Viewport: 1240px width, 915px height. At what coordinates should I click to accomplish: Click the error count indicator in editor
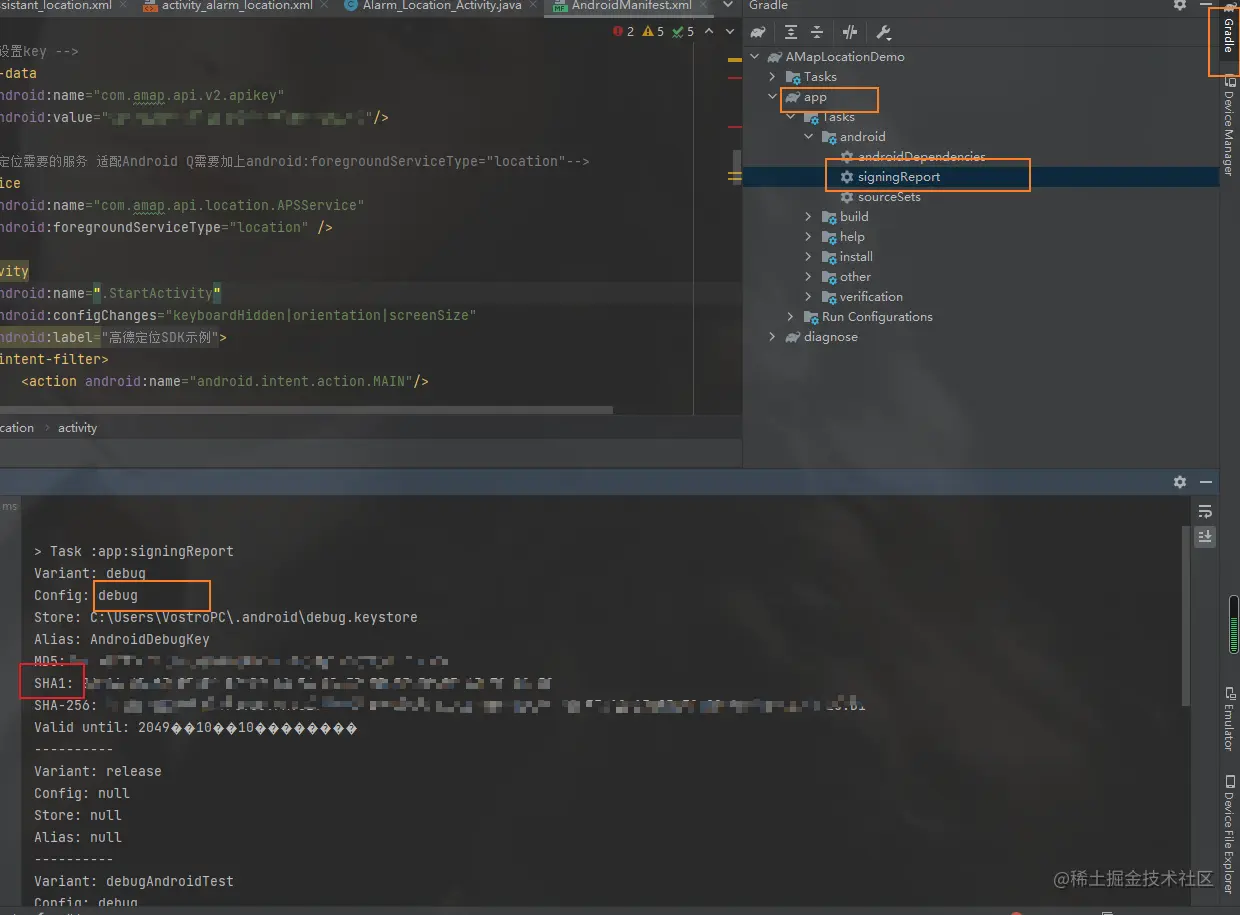point(623,32)
